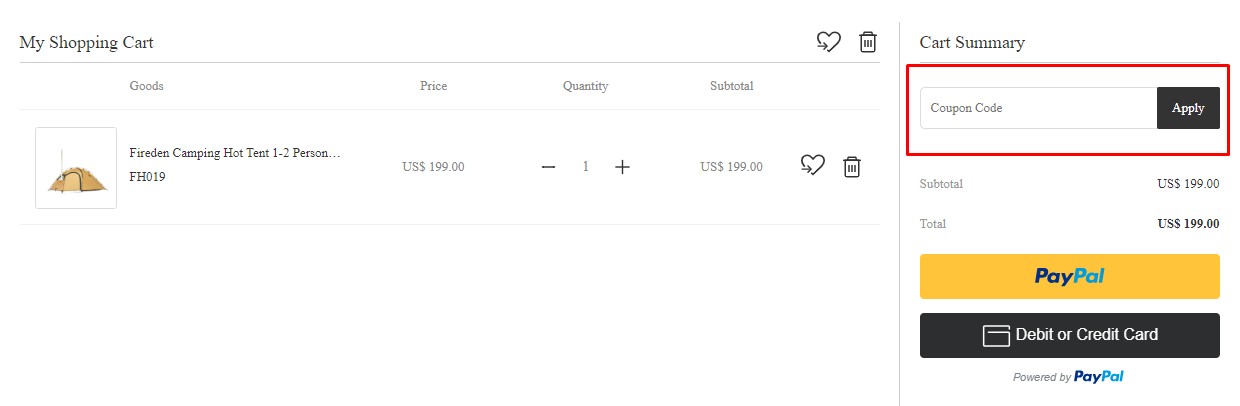Image resolution: width=1240 pixels, height=406 pixels.
Task: Click the Quantity column header
Action: 585,86
